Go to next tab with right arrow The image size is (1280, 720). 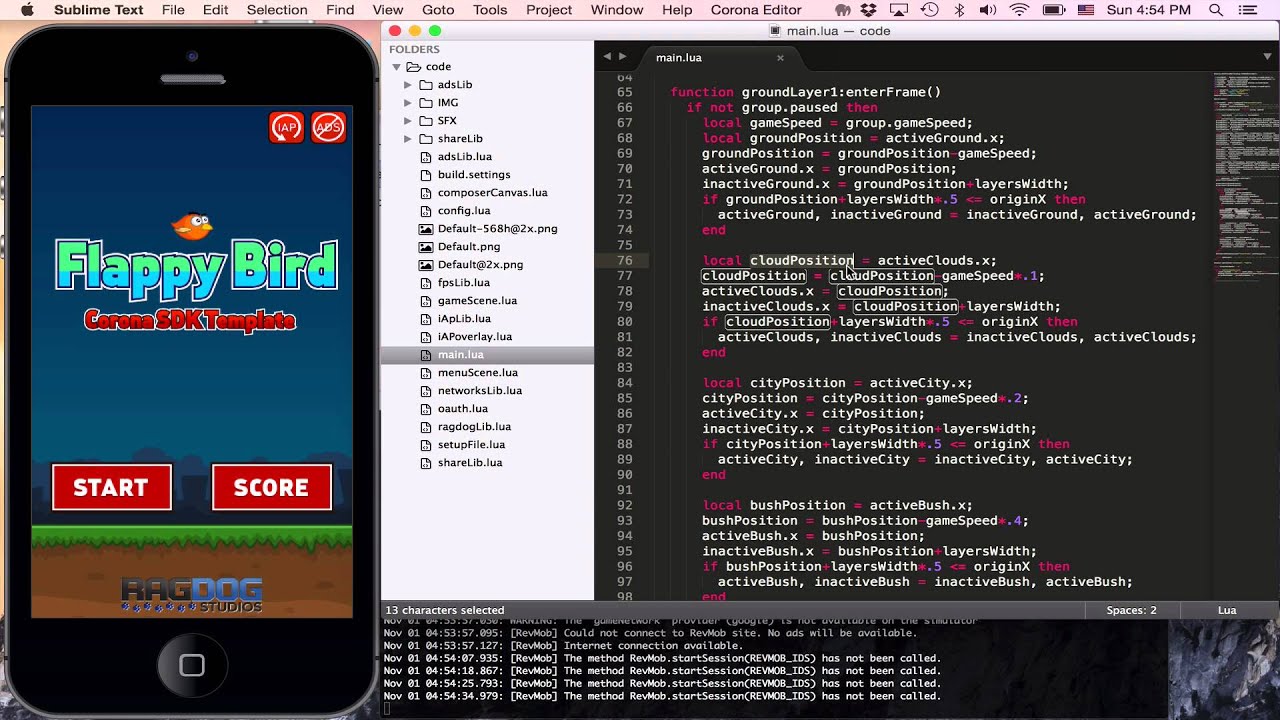623,57
